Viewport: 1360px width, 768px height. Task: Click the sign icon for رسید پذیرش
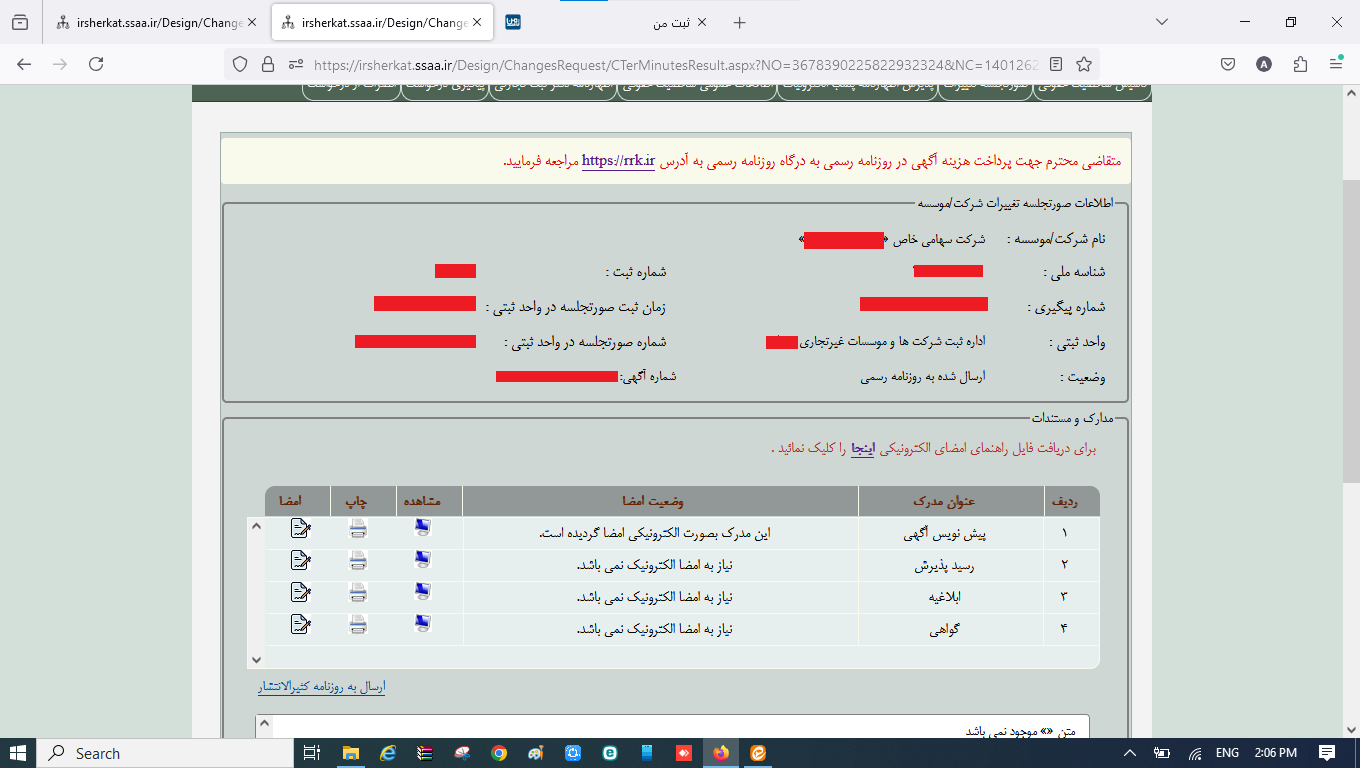[300, 561]
